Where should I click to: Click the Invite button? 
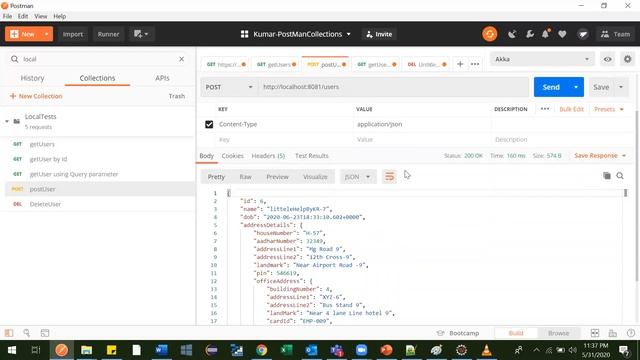(379, 34)
